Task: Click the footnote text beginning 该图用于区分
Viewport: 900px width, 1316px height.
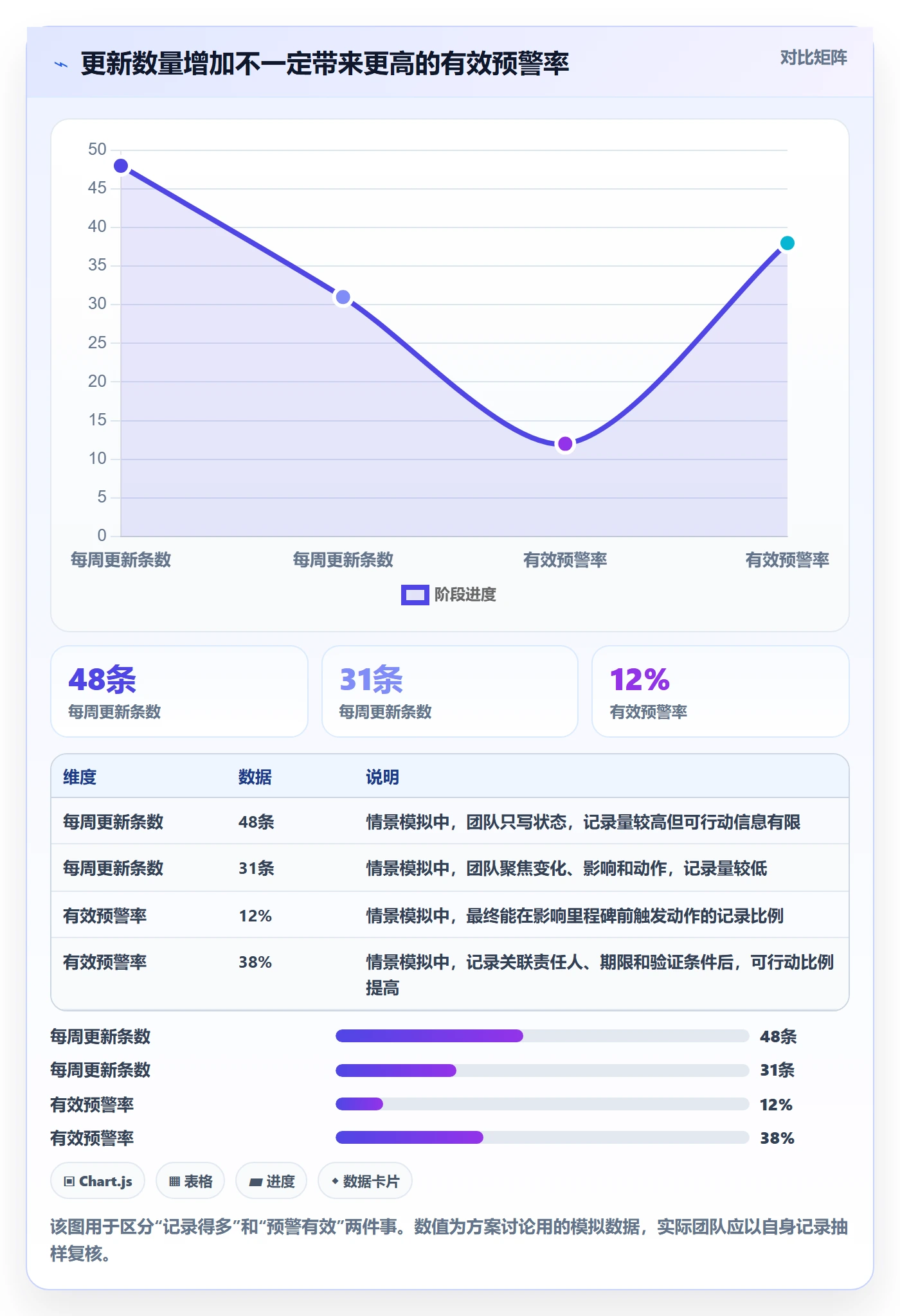Action: coord(449,1240)
